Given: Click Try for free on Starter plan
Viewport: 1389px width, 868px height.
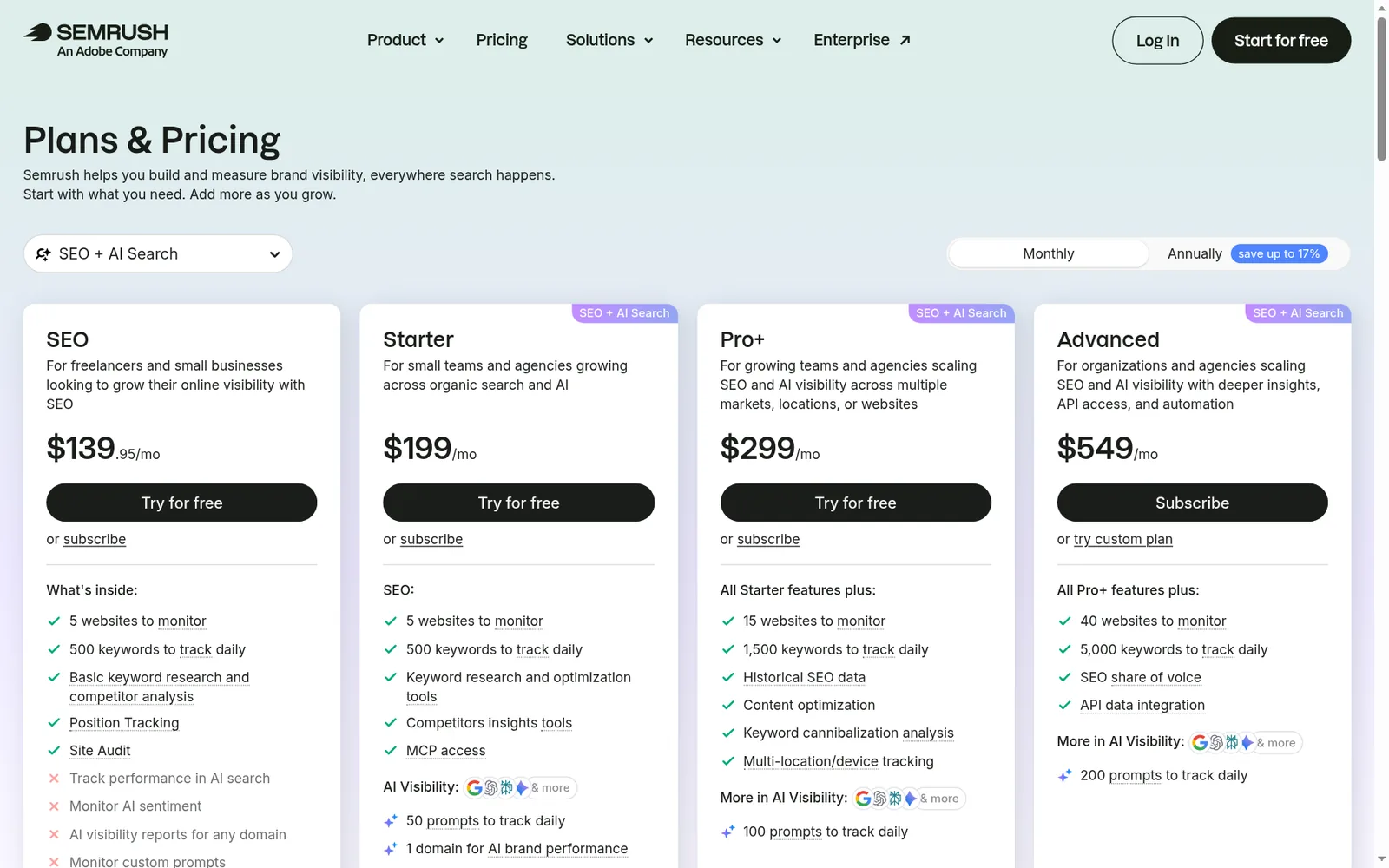Looking at the screenshot, I should tap(518, 503).
